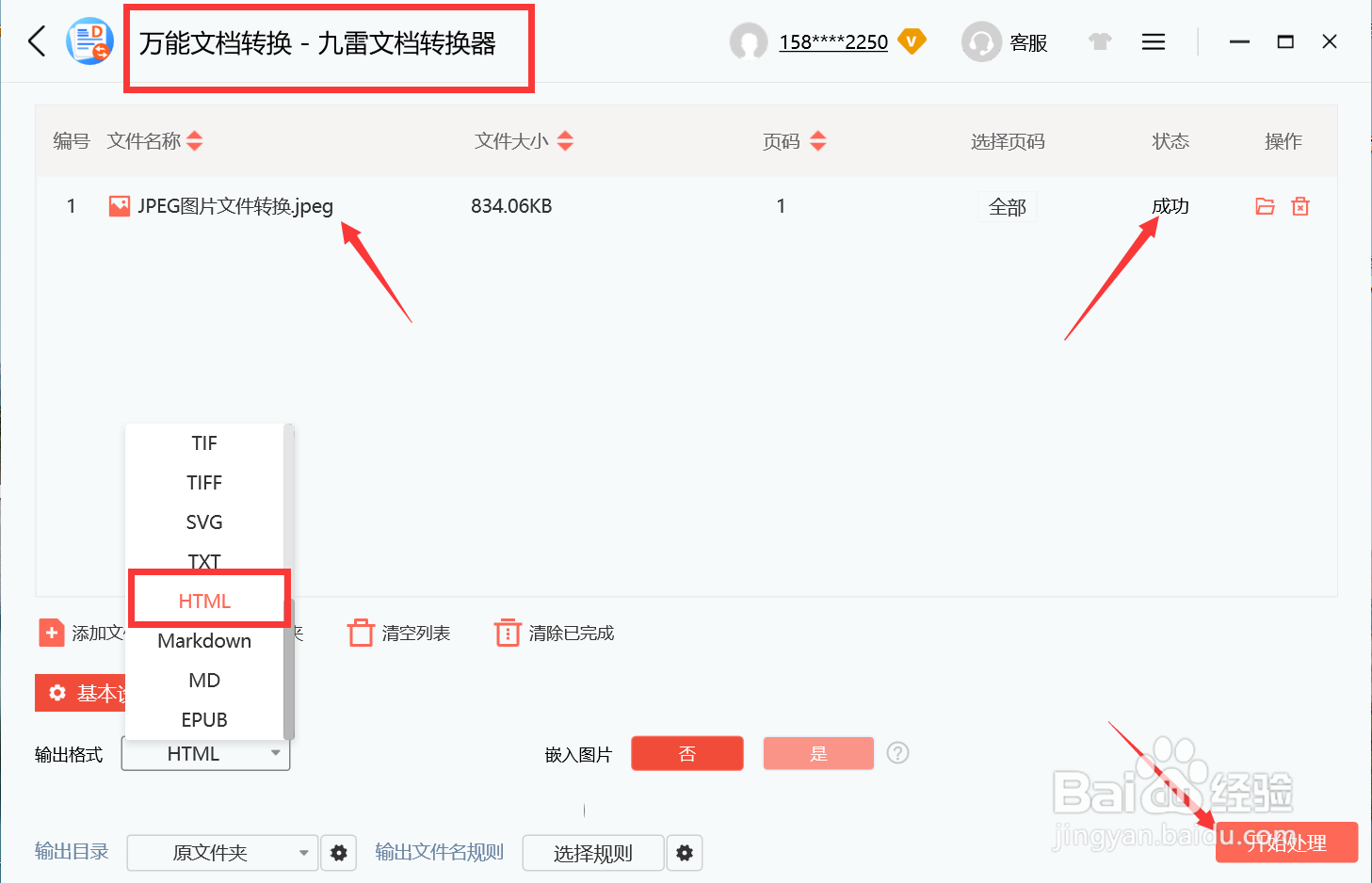Open customer service headset icon

click(981, 42)
